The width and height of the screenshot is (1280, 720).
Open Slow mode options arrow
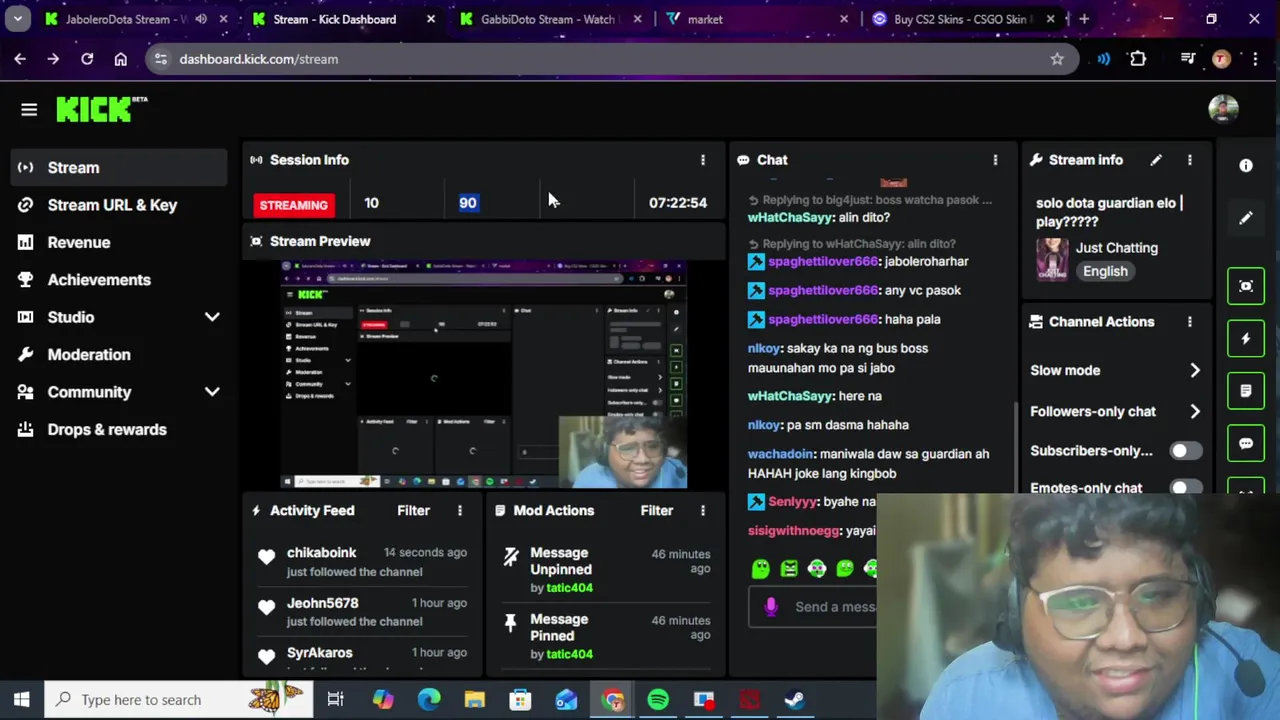1195,371
